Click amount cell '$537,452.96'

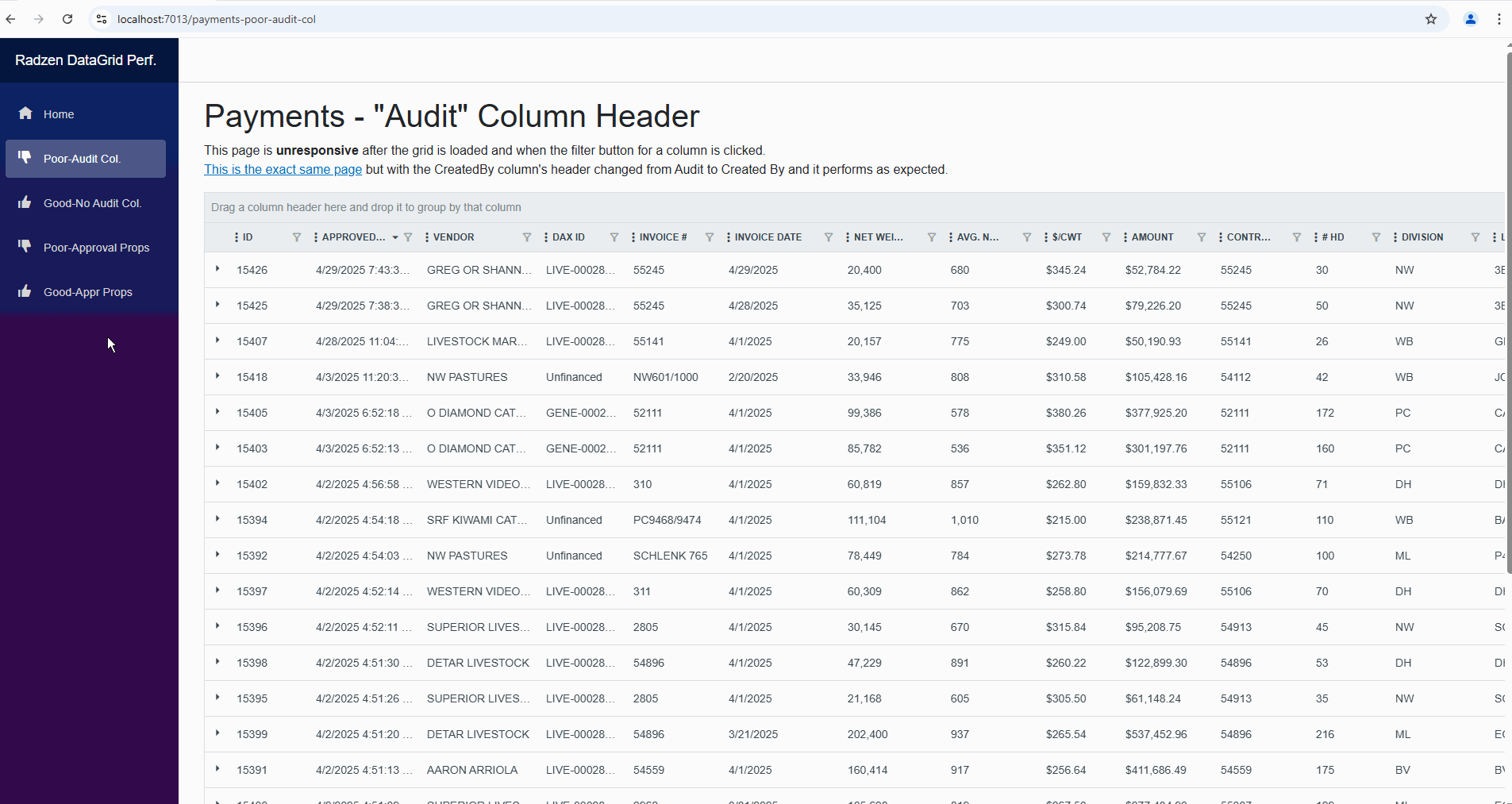pyautogui.click(x=1156, y=734)
